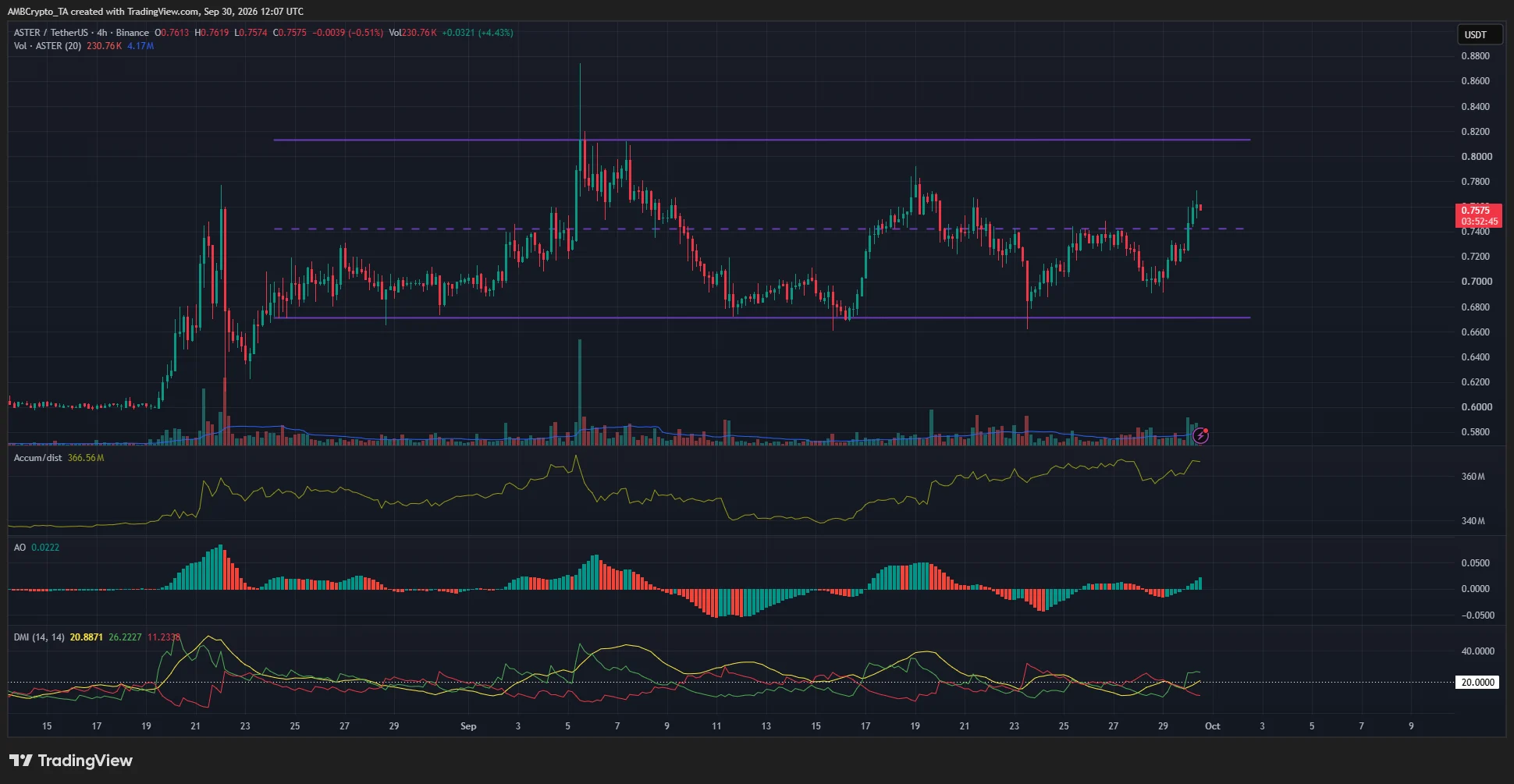Click the Accum/dist indicator label
This screenshot has width=1514, height=784.
click(x=37, y=458)
